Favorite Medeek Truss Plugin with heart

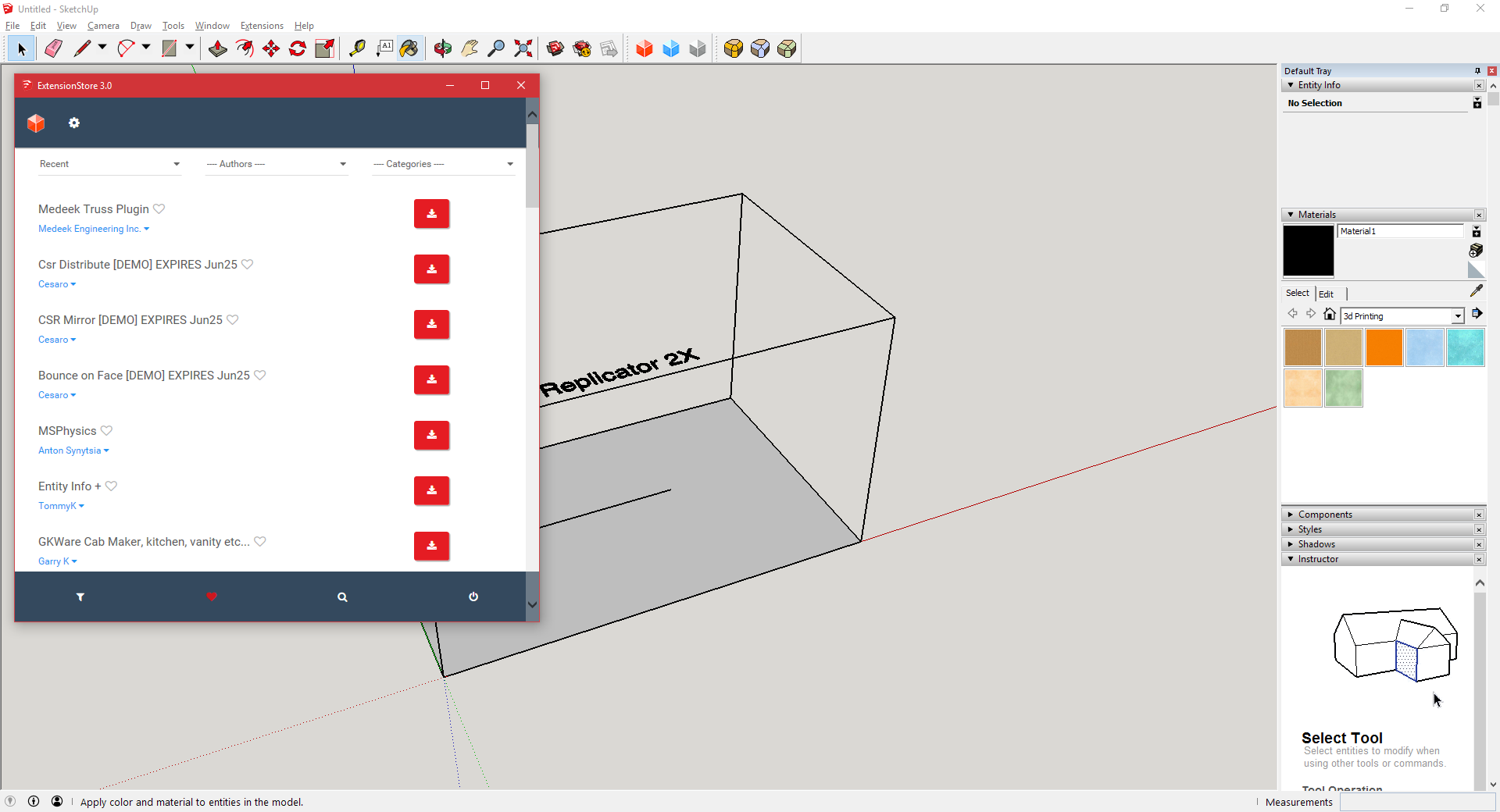(x=159, y=209)
